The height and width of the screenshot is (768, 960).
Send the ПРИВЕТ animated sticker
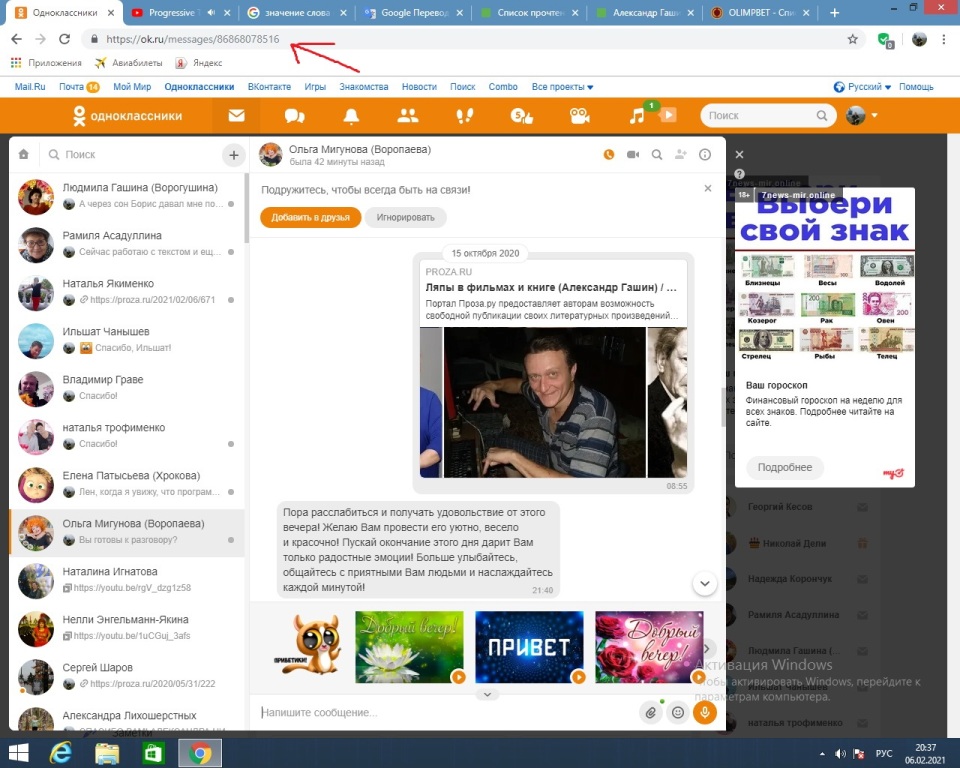(529, 647)
